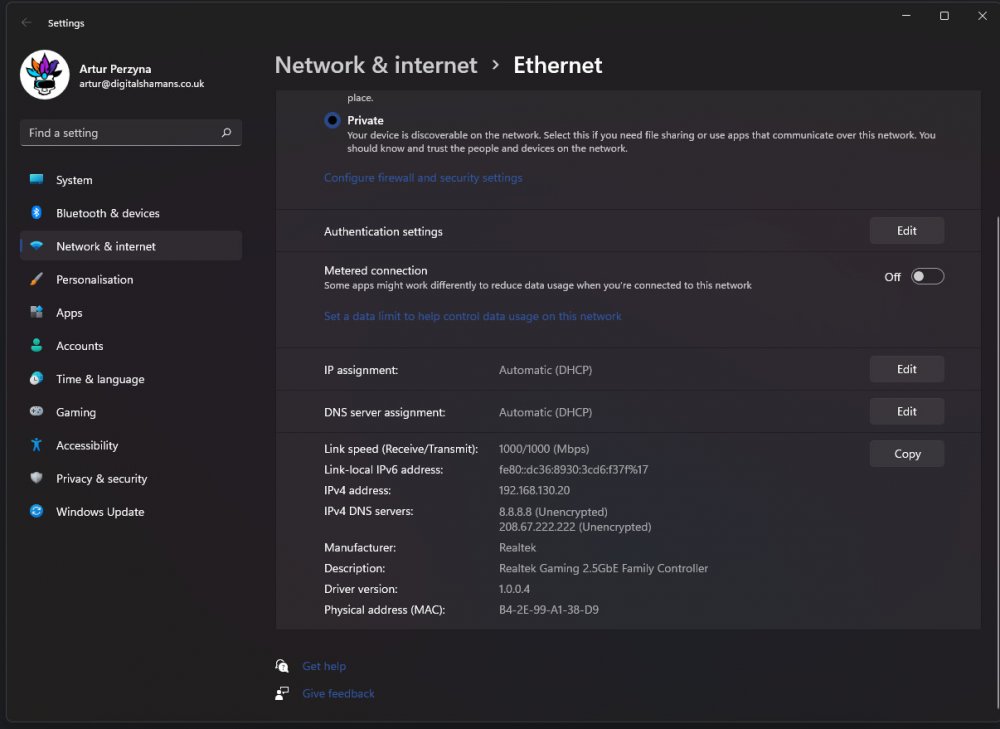Click the Get help headset icon
The image size is (1000, 729).
[282, 666]
